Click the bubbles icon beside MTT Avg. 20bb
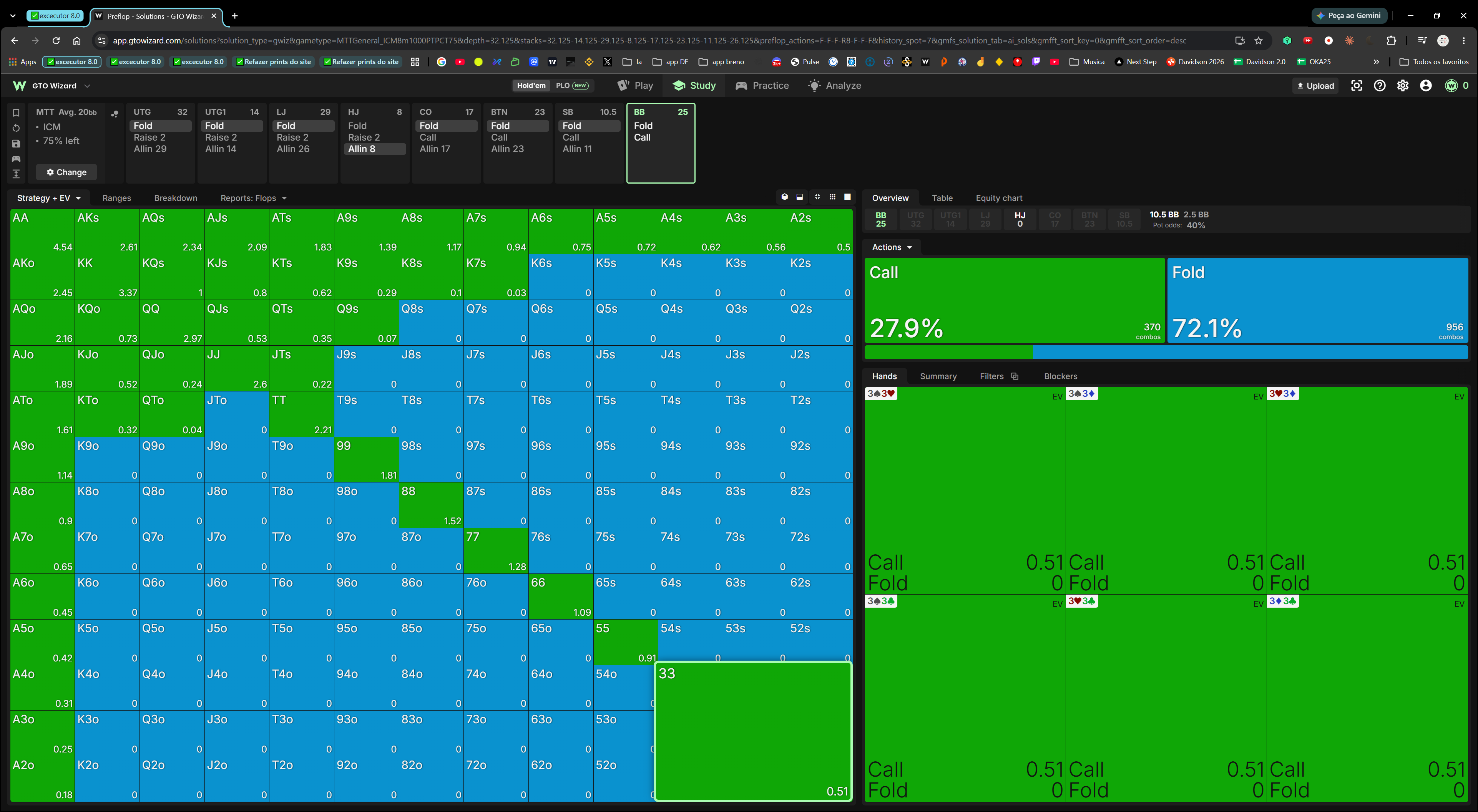The image size is (1478, 812). [115, 114]
